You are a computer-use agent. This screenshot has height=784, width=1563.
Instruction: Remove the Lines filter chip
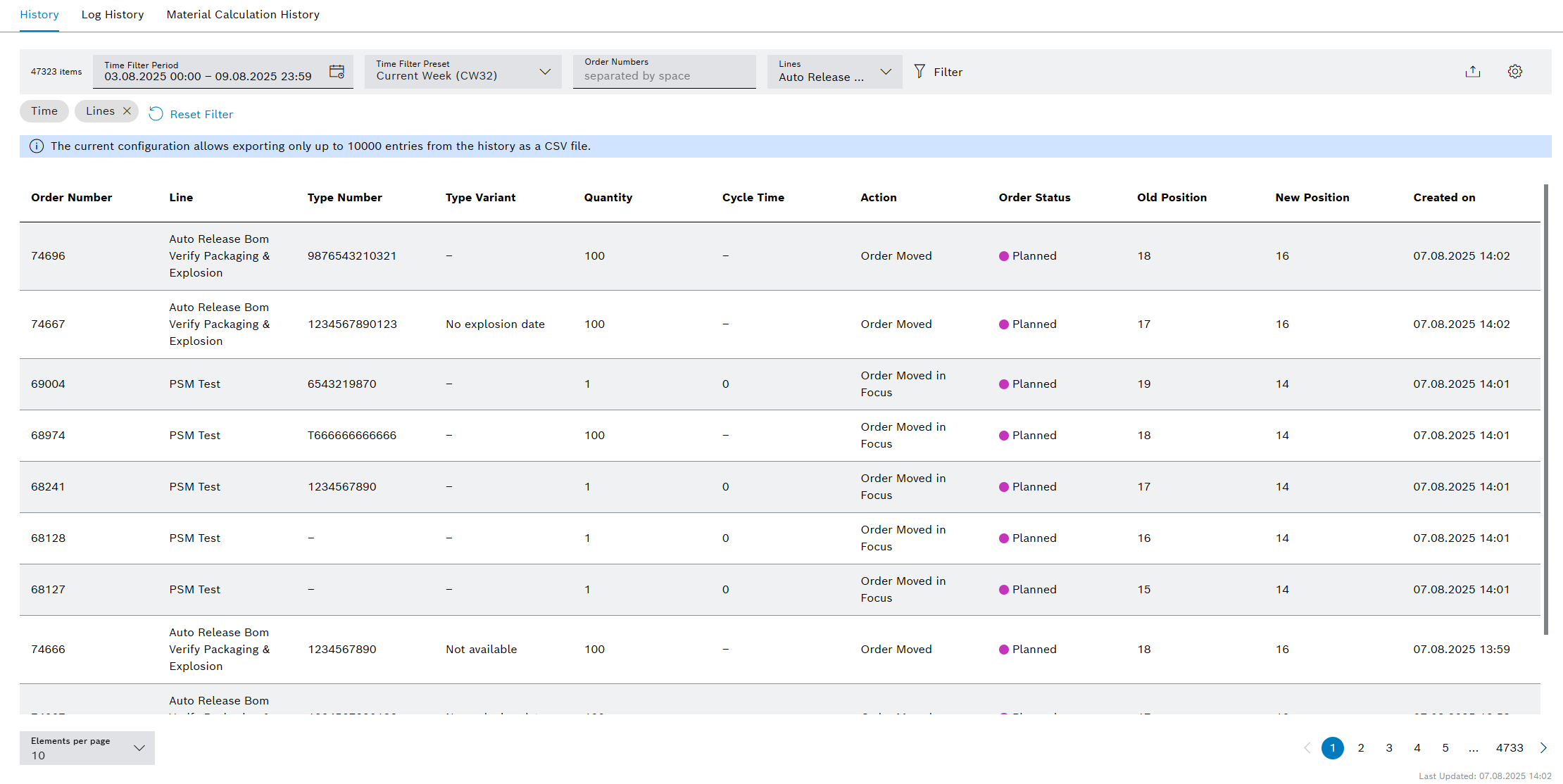pyautogui.click(x=127, y=111)
